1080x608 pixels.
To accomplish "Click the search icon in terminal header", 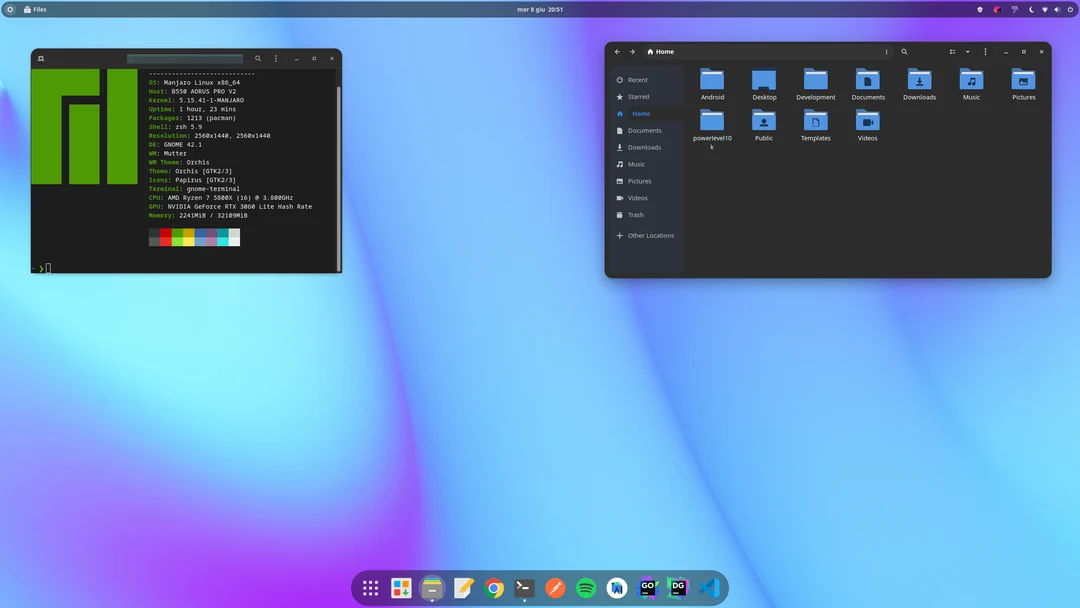I will [258, 58].
